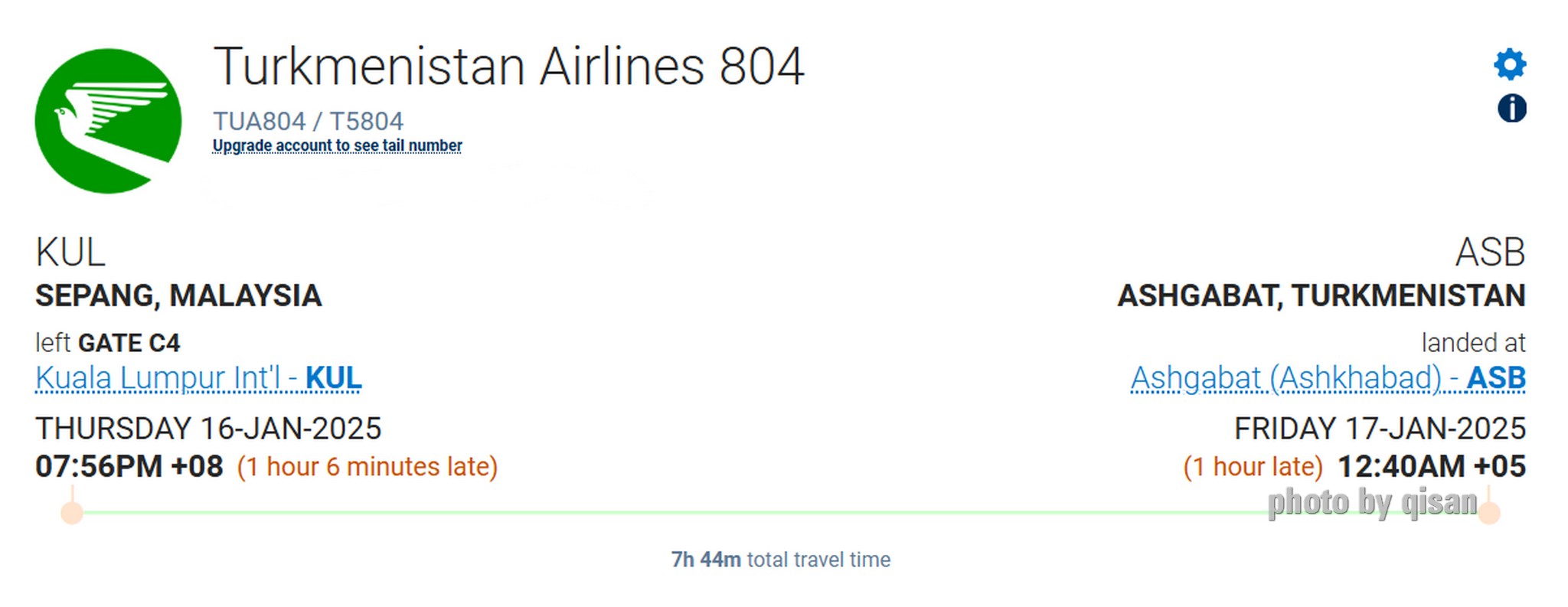1568x607 pixels.
Task: Click the green Turkmenistan Airlines logo
Action: click(x=108, y=121)
